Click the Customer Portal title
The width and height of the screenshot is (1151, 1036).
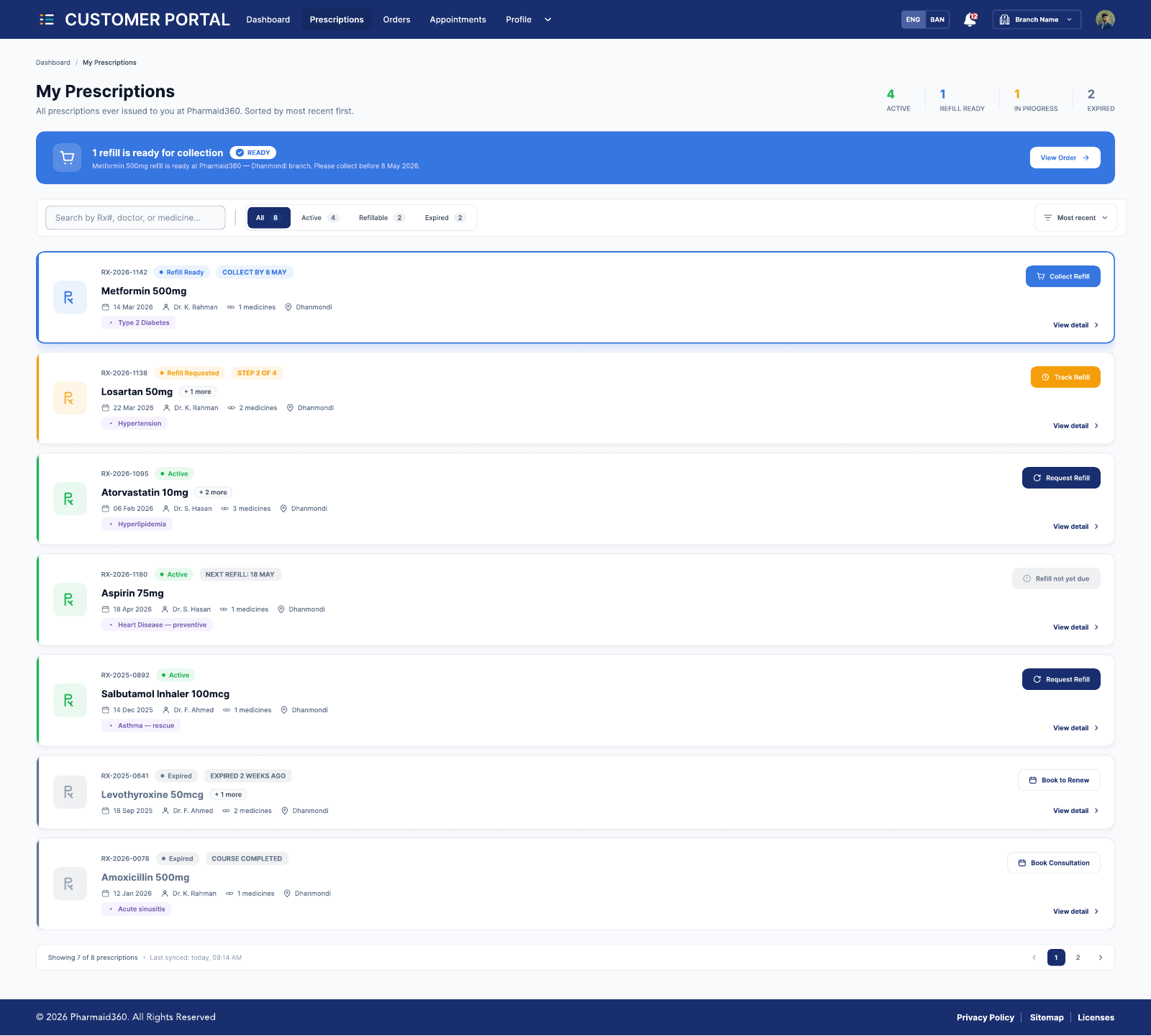click(x=147, y=19)
